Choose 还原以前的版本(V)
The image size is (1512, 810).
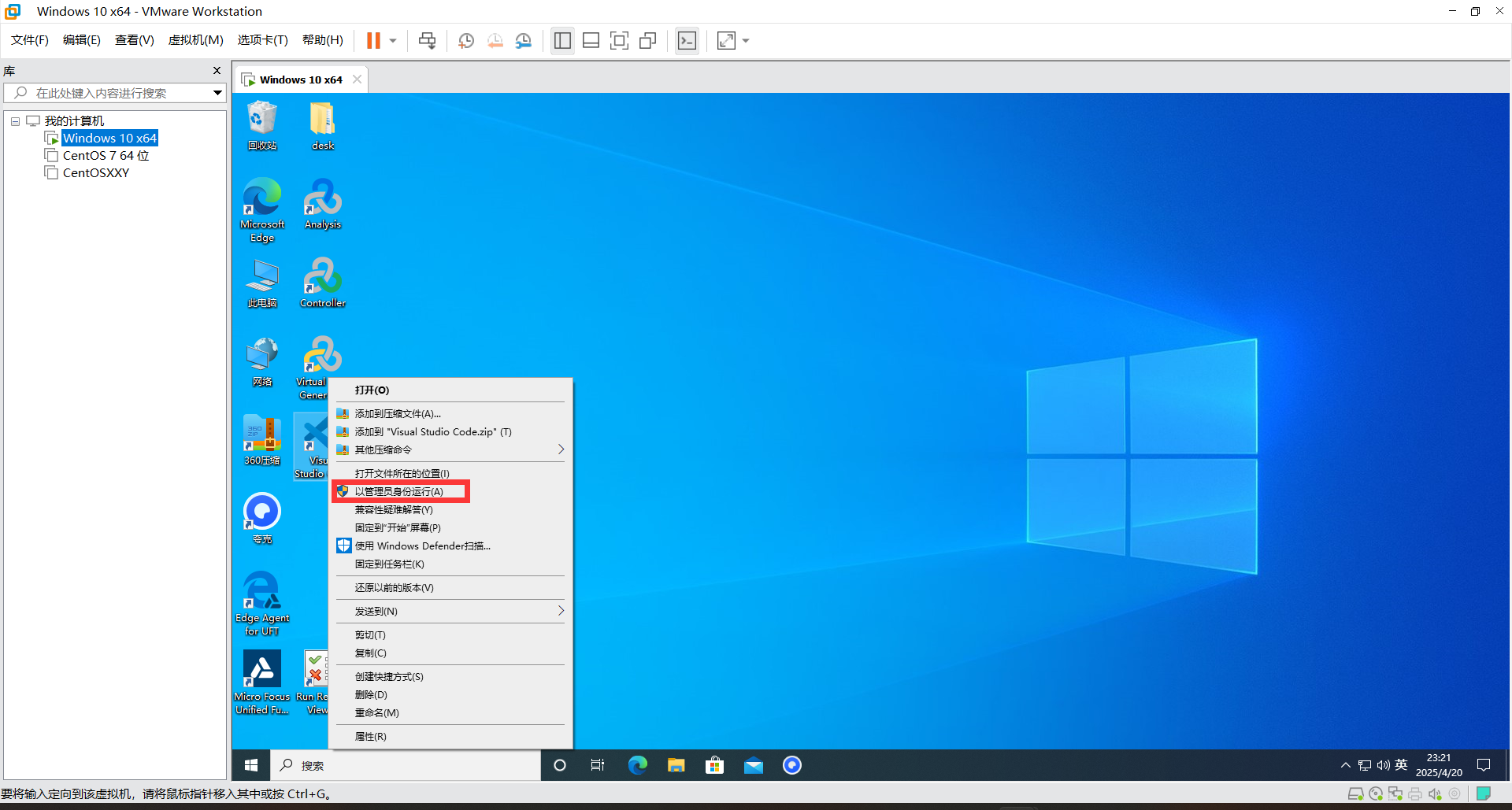coord(450,588)
